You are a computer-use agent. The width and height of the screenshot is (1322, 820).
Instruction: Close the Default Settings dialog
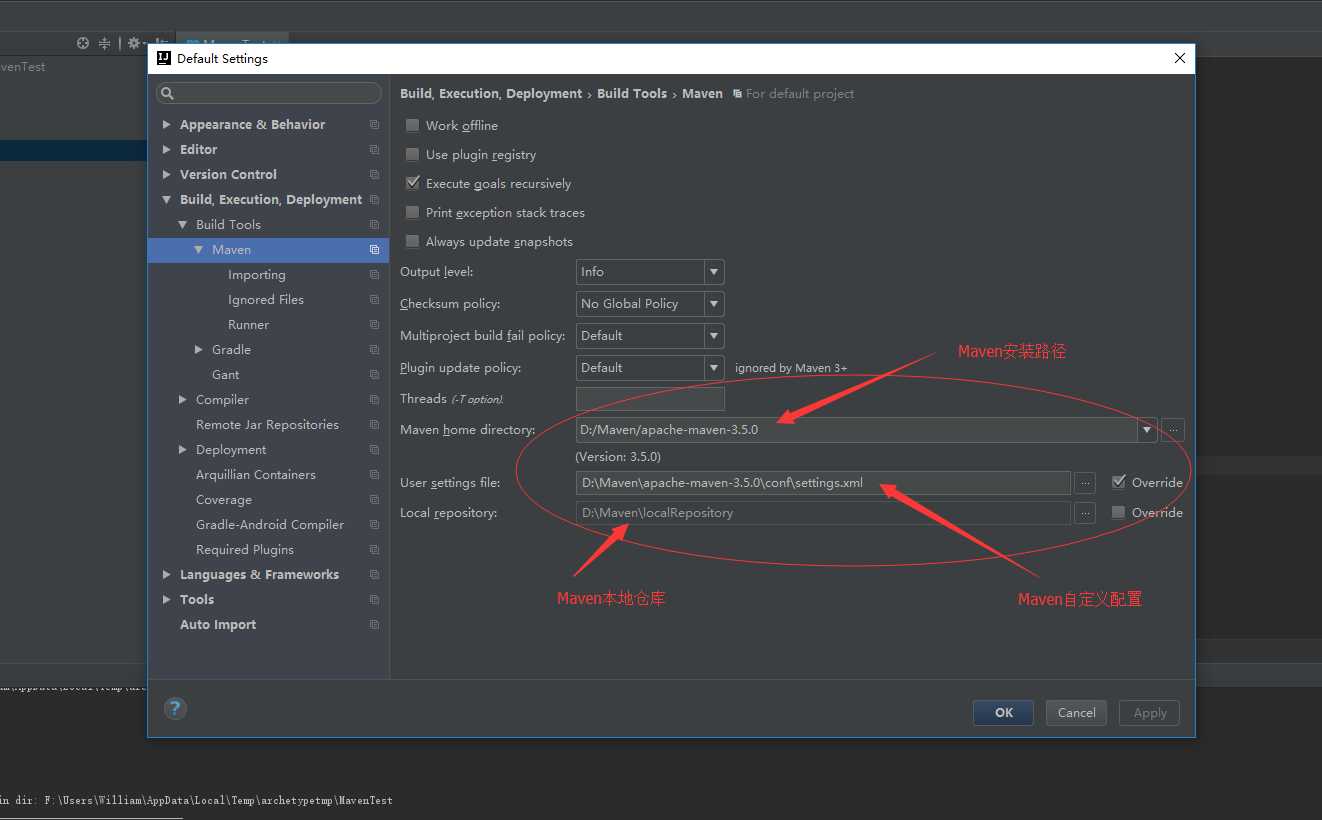1180,58
